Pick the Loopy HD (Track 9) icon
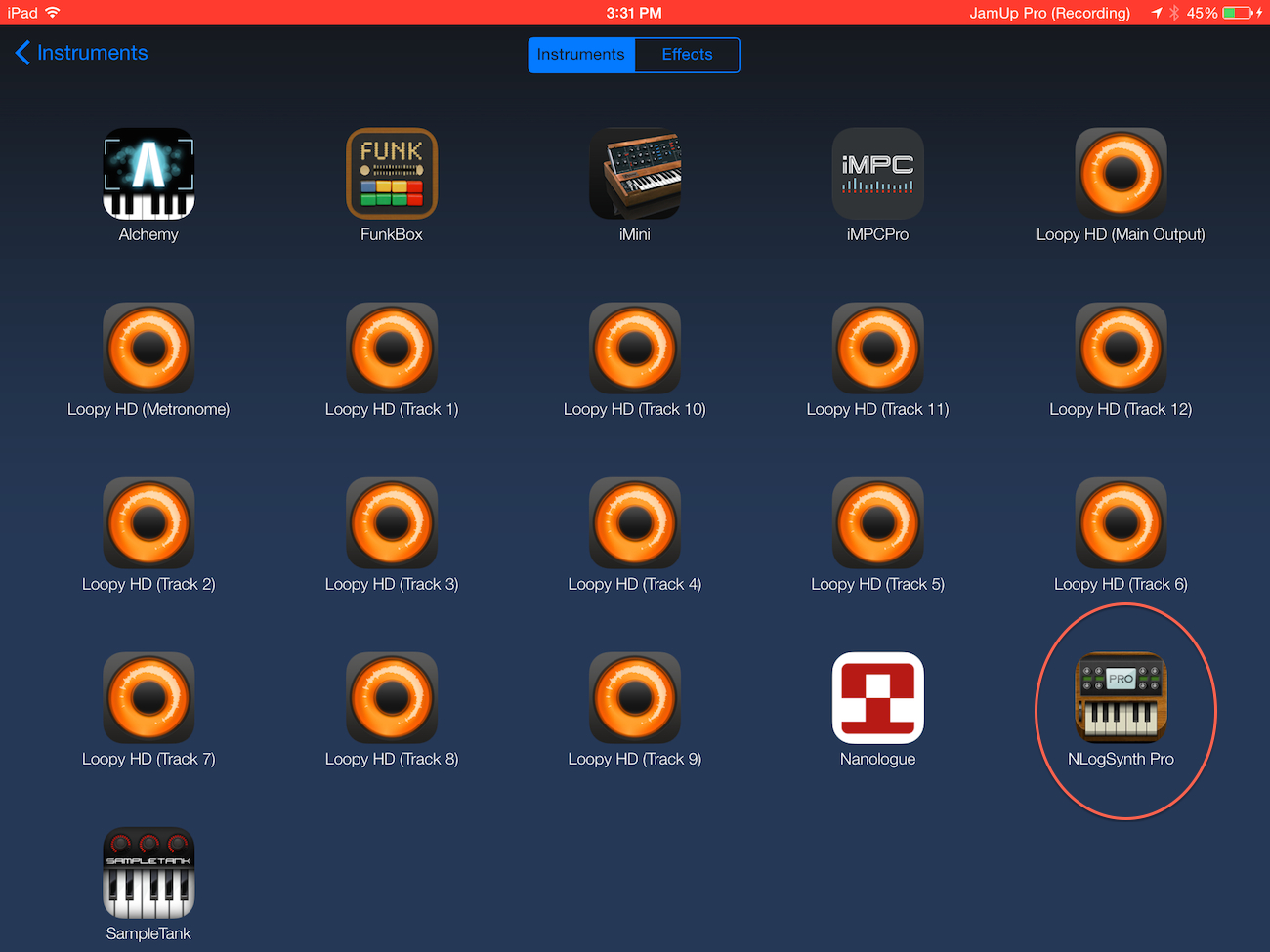 click(x=635, y=698)
